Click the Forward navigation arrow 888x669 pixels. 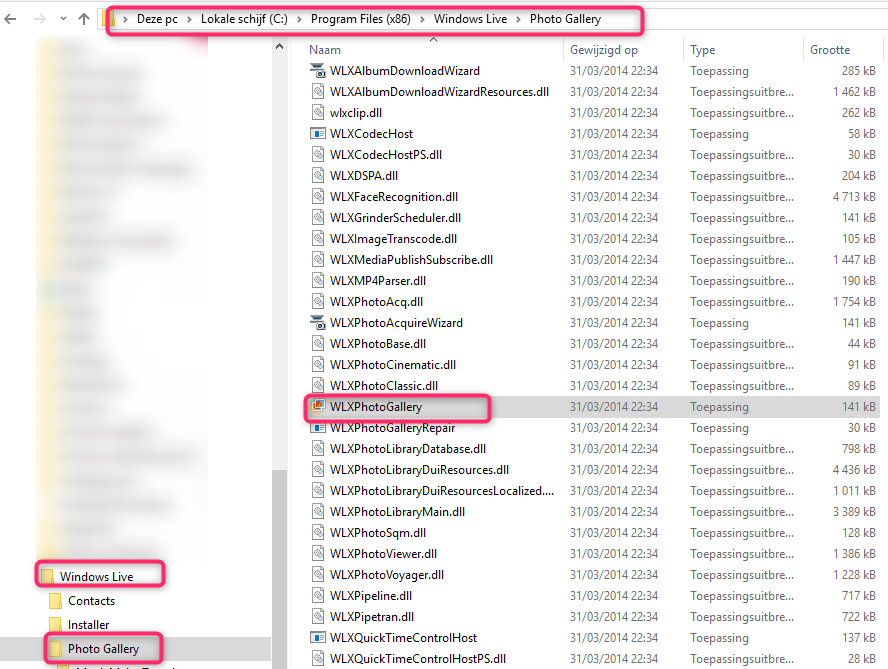[x=40, y=19]
